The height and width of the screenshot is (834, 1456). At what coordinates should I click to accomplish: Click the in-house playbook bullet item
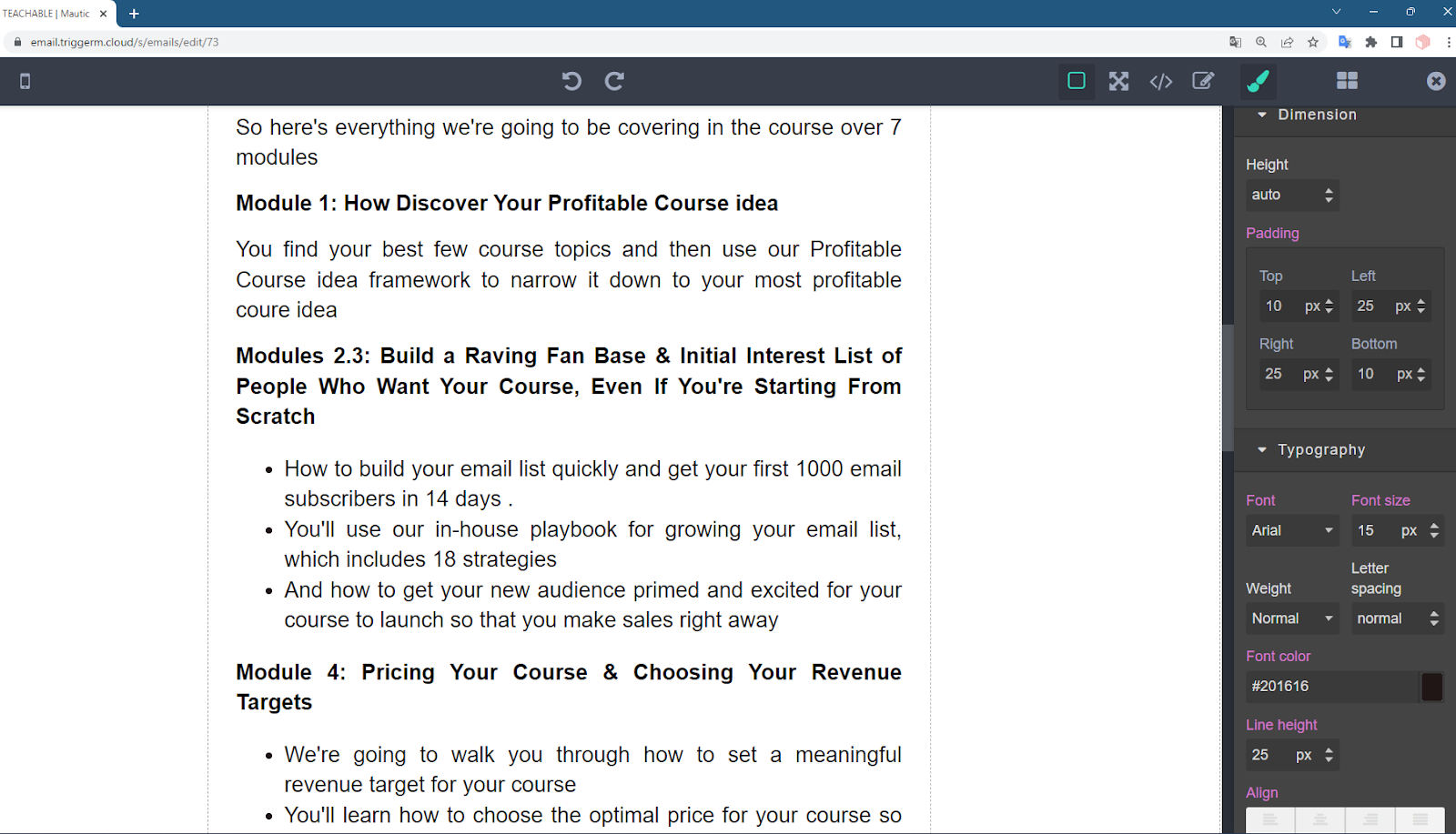(592, 544)
